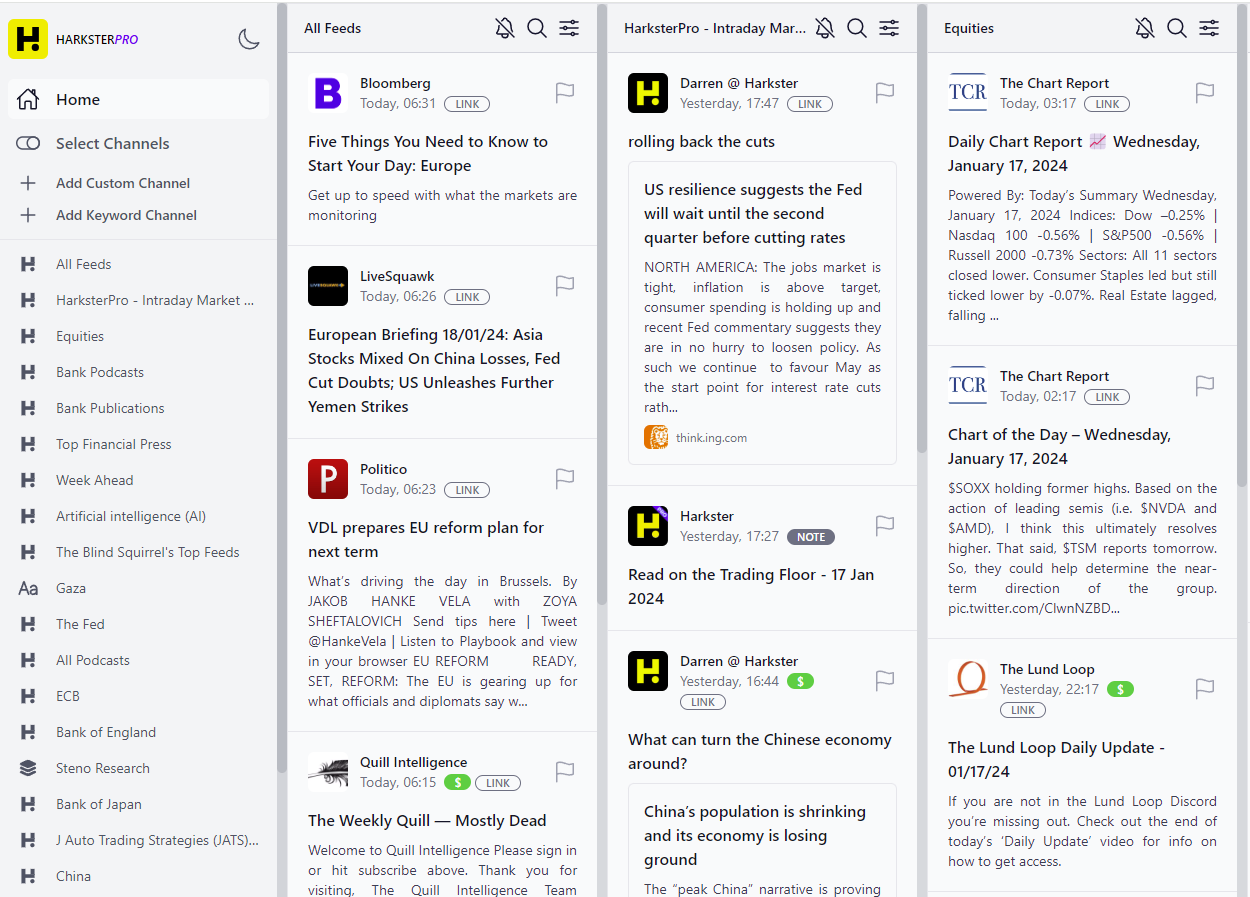Flag the Chart of the Day post
Image resolution: width=1250 pixels, height=897 pixels.
[x=1205, y=386]
